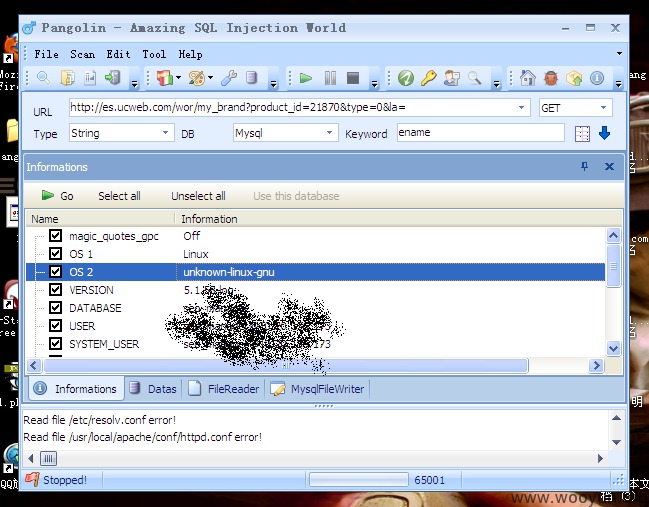The height and width of the screenshot is (507, 649).
Task: Open the Type String dropdown
Action: point(165,133)
